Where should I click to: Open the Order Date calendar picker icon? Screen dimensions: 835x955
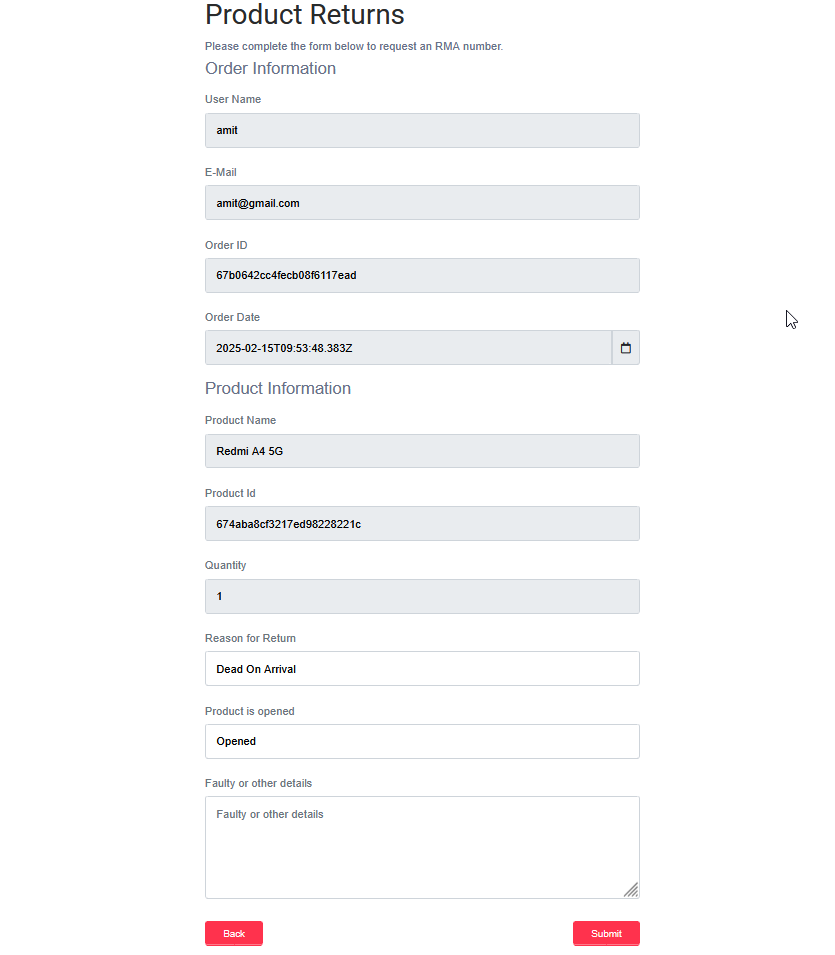click(x=626, y=348)
